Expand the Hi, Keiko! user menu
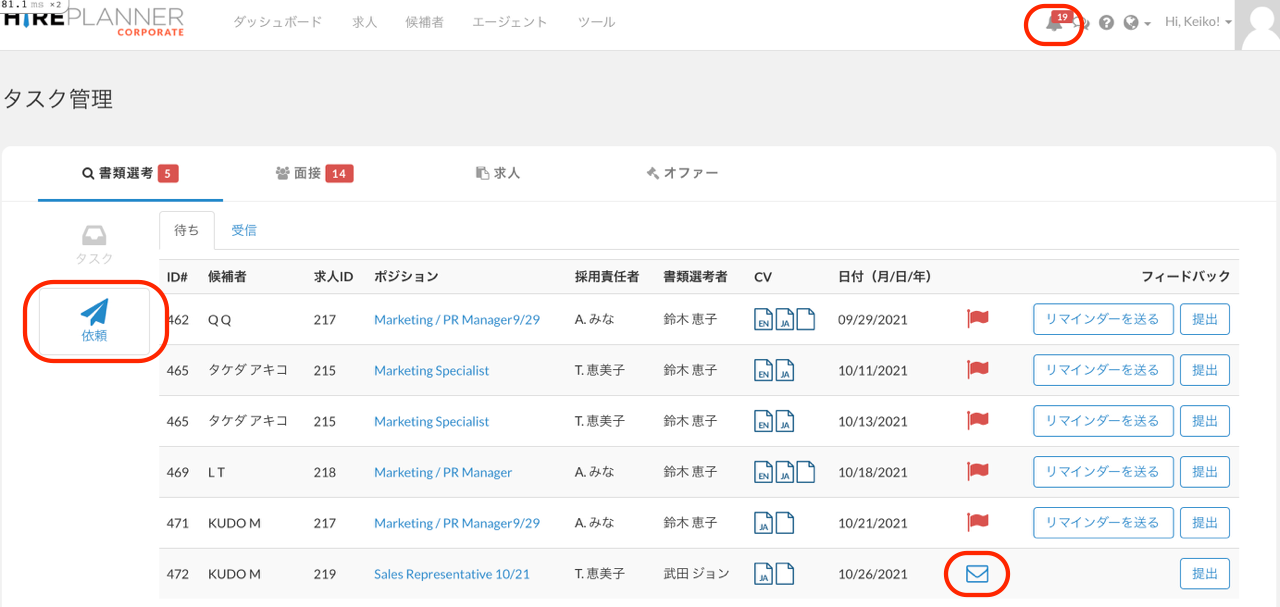Screen dimensions: 1280x607 coord(1197,22)
